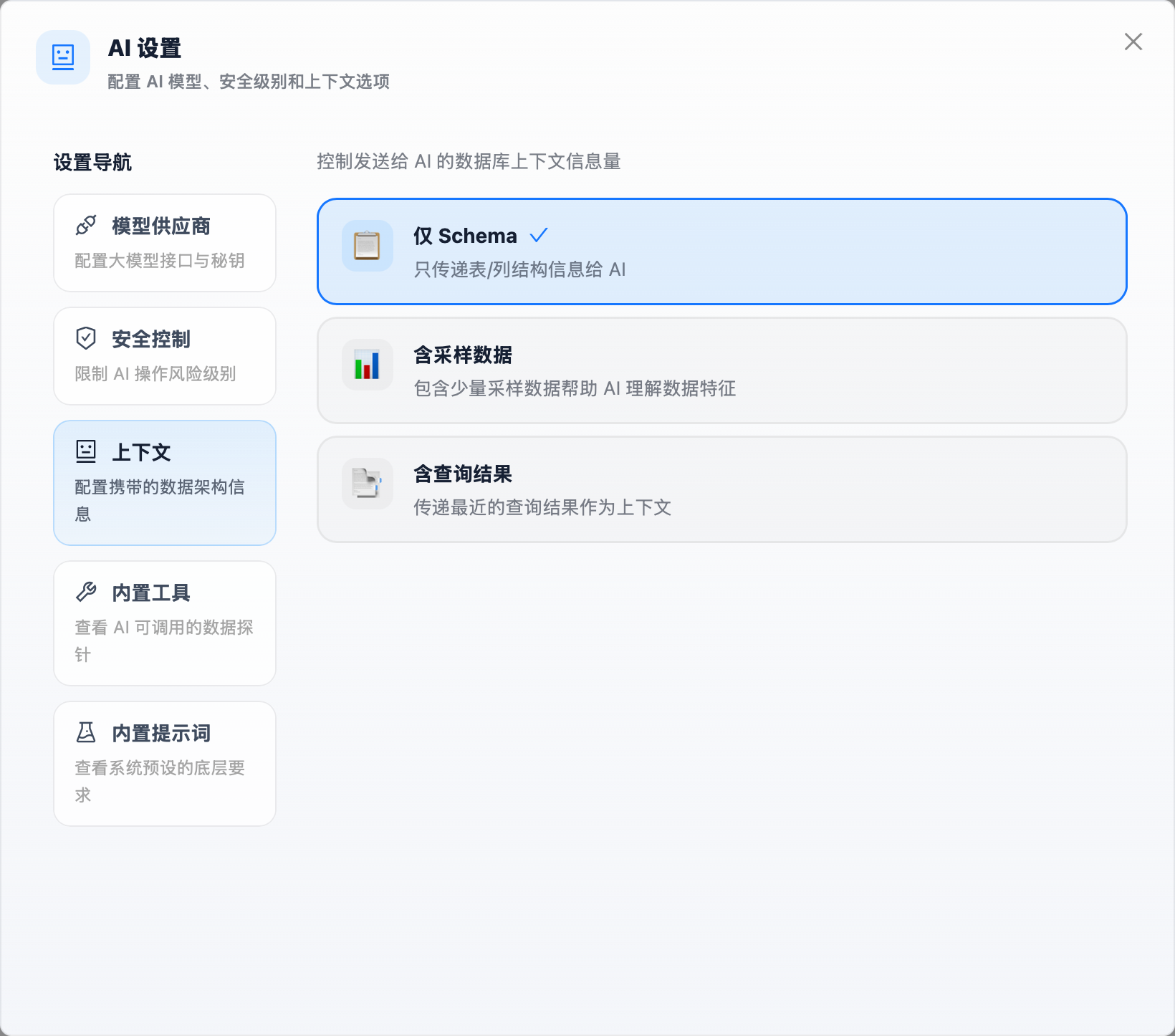
Task: Select the 上下文 navigation item
Action: click(x=165, y=483)
